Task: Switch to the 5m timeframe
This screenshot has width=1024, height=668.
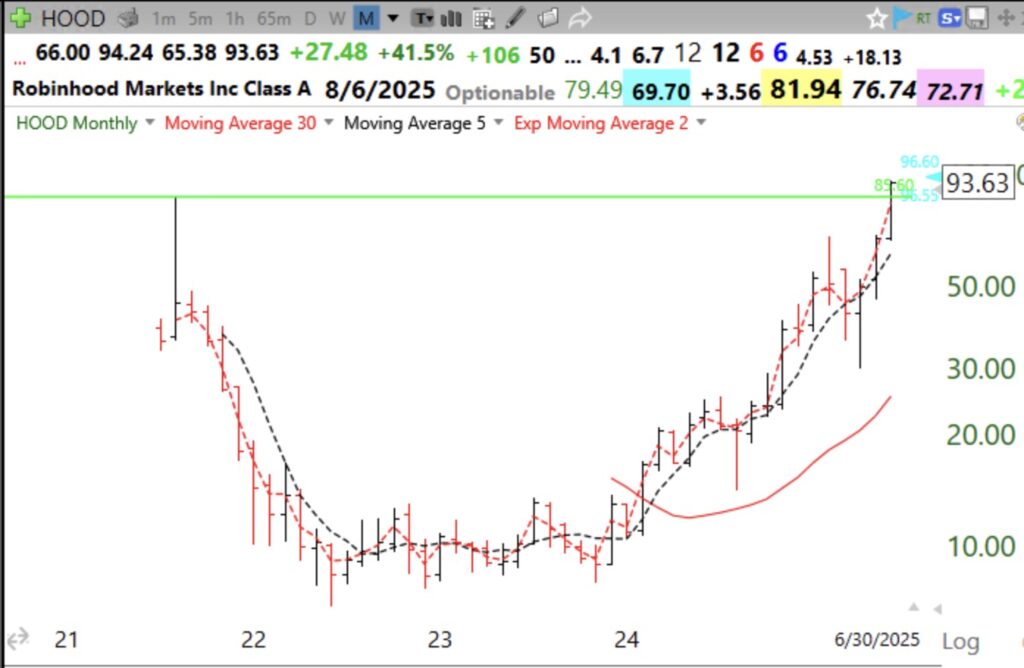Action: [x=200, y=19]
